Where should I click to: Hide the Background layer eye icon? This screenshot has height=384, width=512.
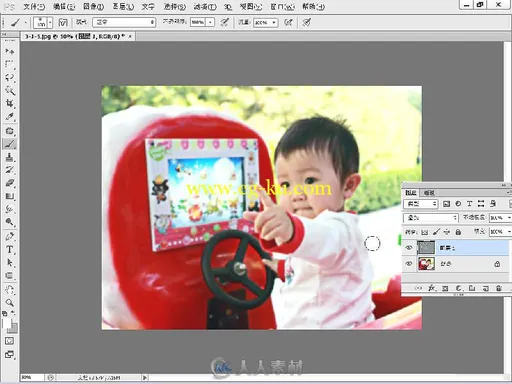pyautogui.click(x=409, y=264)
